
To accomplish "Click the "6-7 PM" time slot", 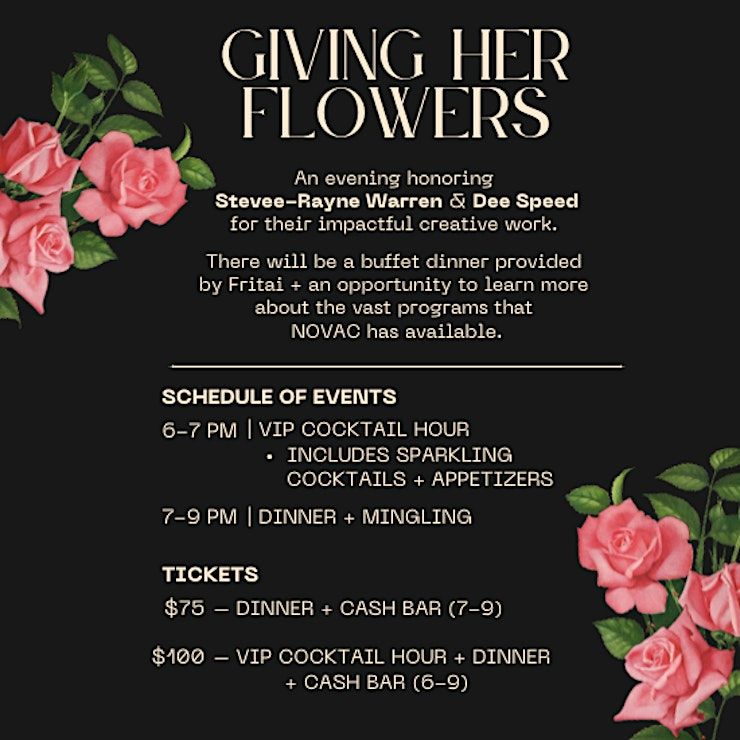I will (200, 430).
